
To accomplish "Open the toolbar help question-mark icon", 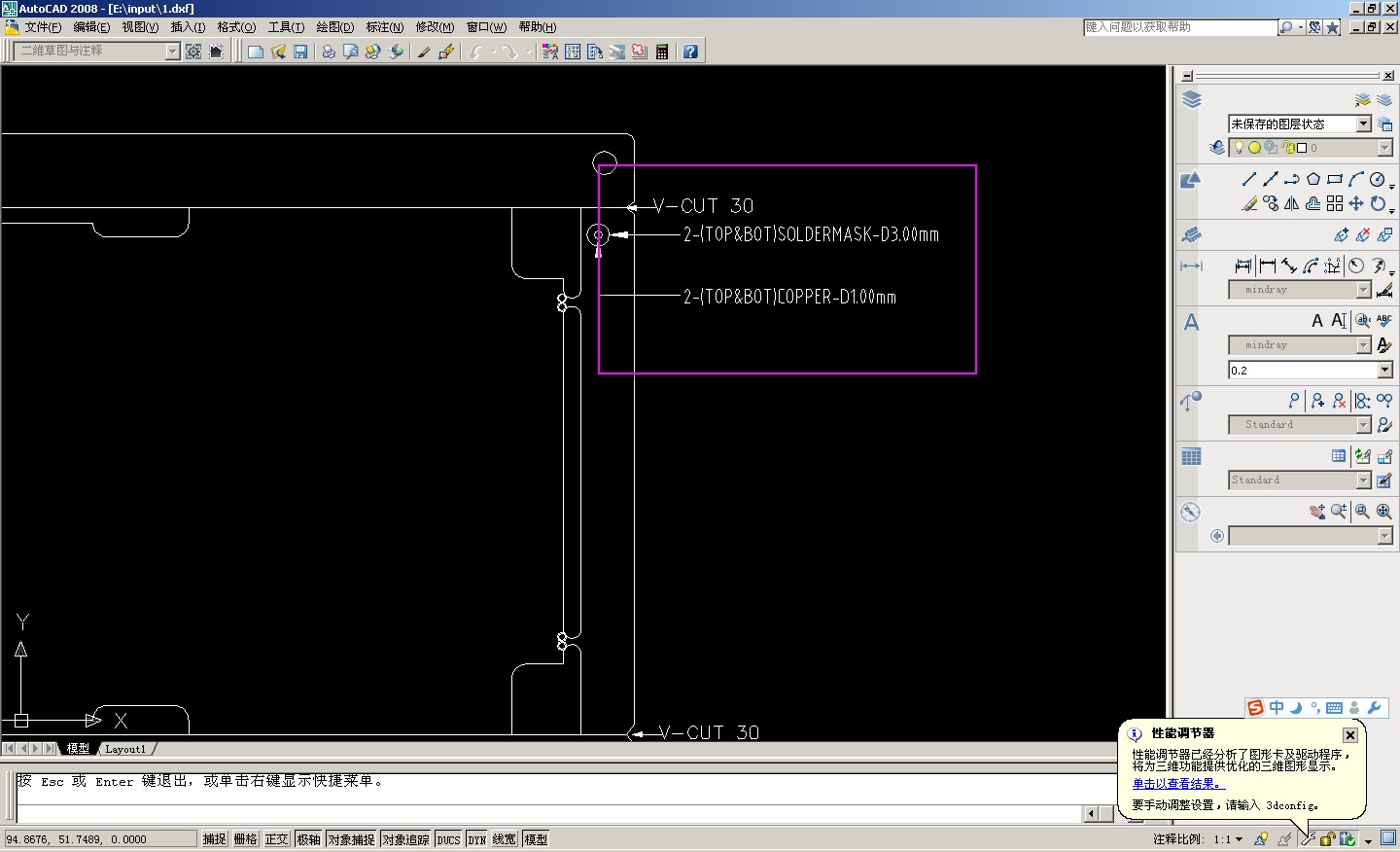I will pos(690,52).
